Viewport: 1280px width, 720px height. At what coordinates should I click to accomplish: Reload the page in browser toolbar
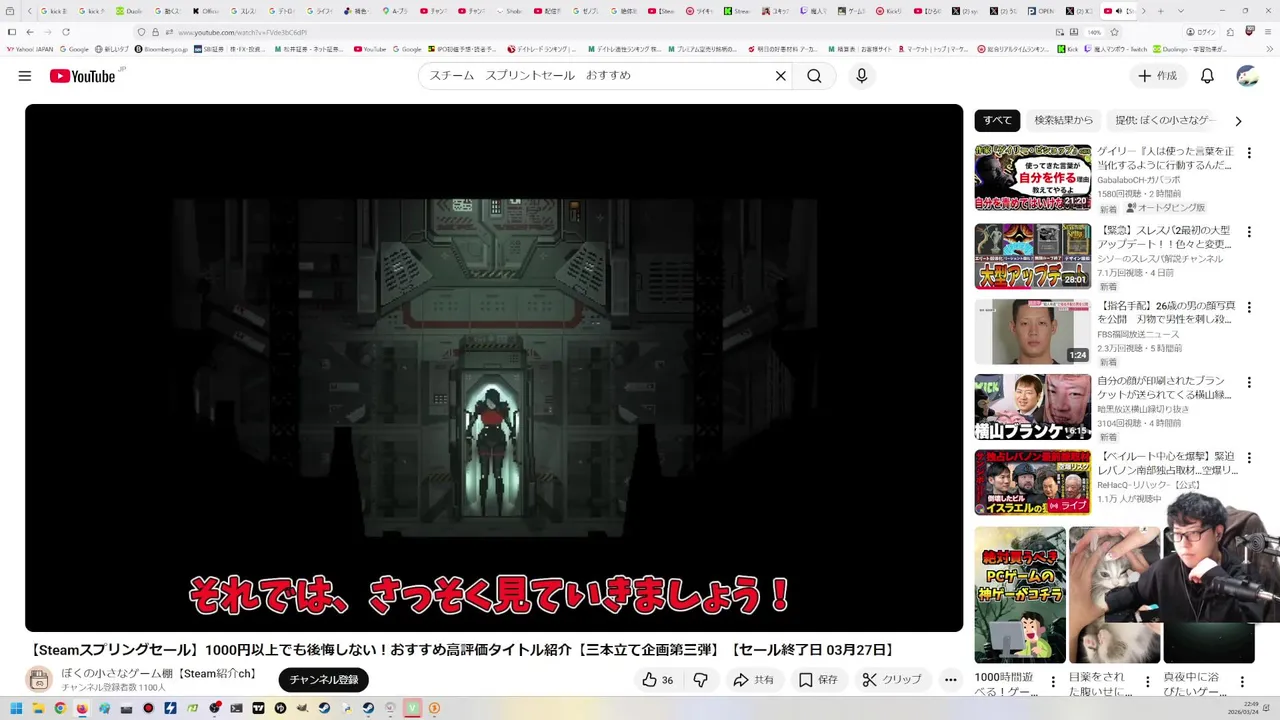click(x=66, y=32)
